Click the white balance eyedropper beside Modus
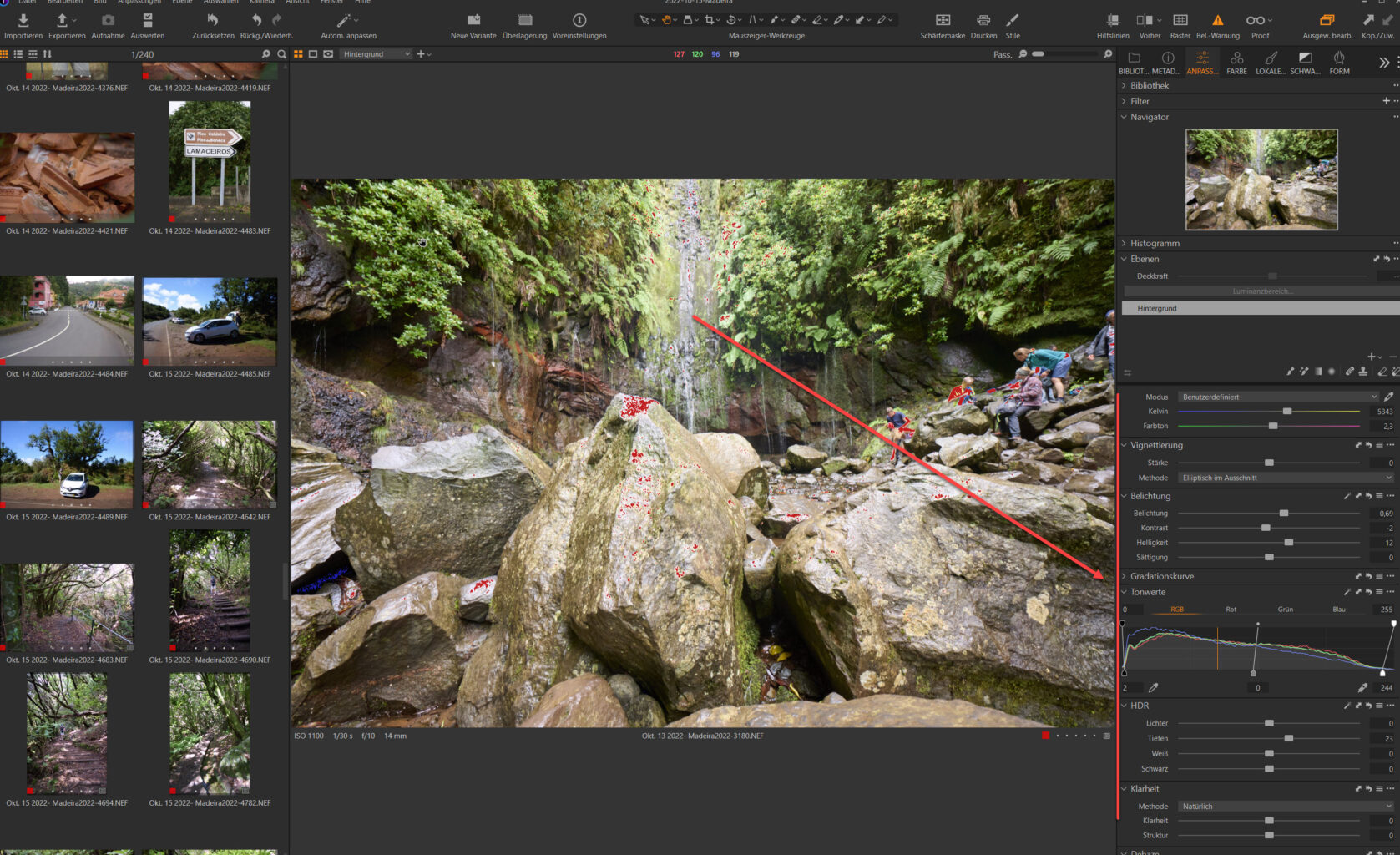This screenshot has height=855, width=1400. coord(1388,397)
